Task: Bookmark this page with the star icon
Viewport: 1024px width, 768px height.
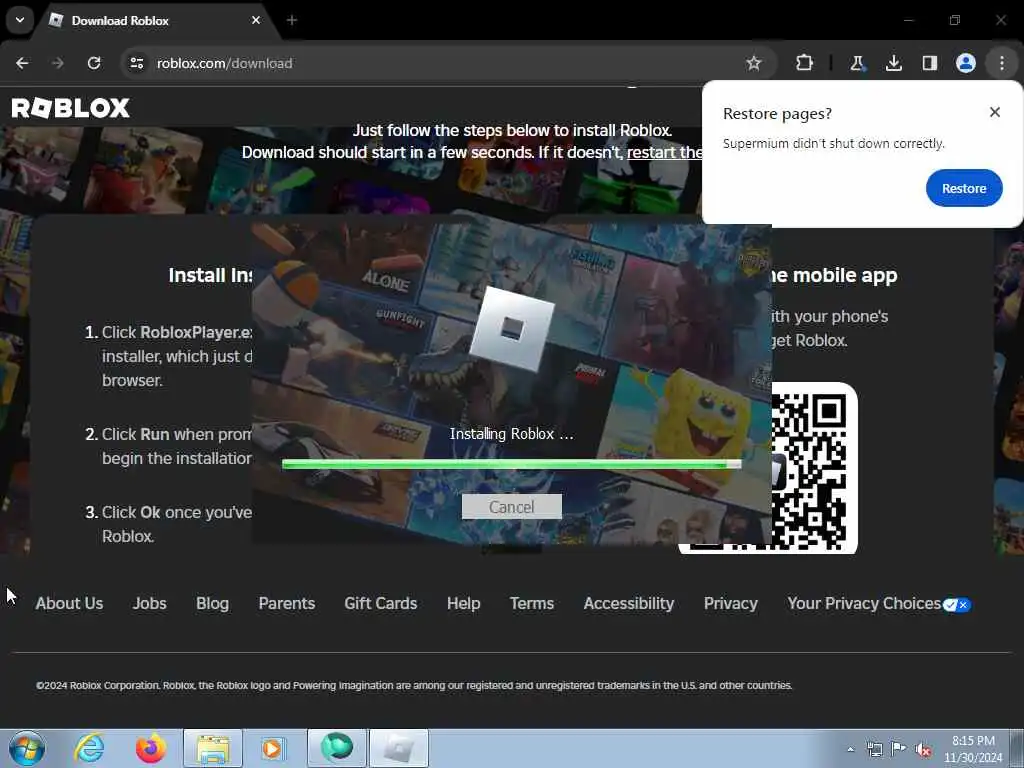Action: [x=754, y=63]
